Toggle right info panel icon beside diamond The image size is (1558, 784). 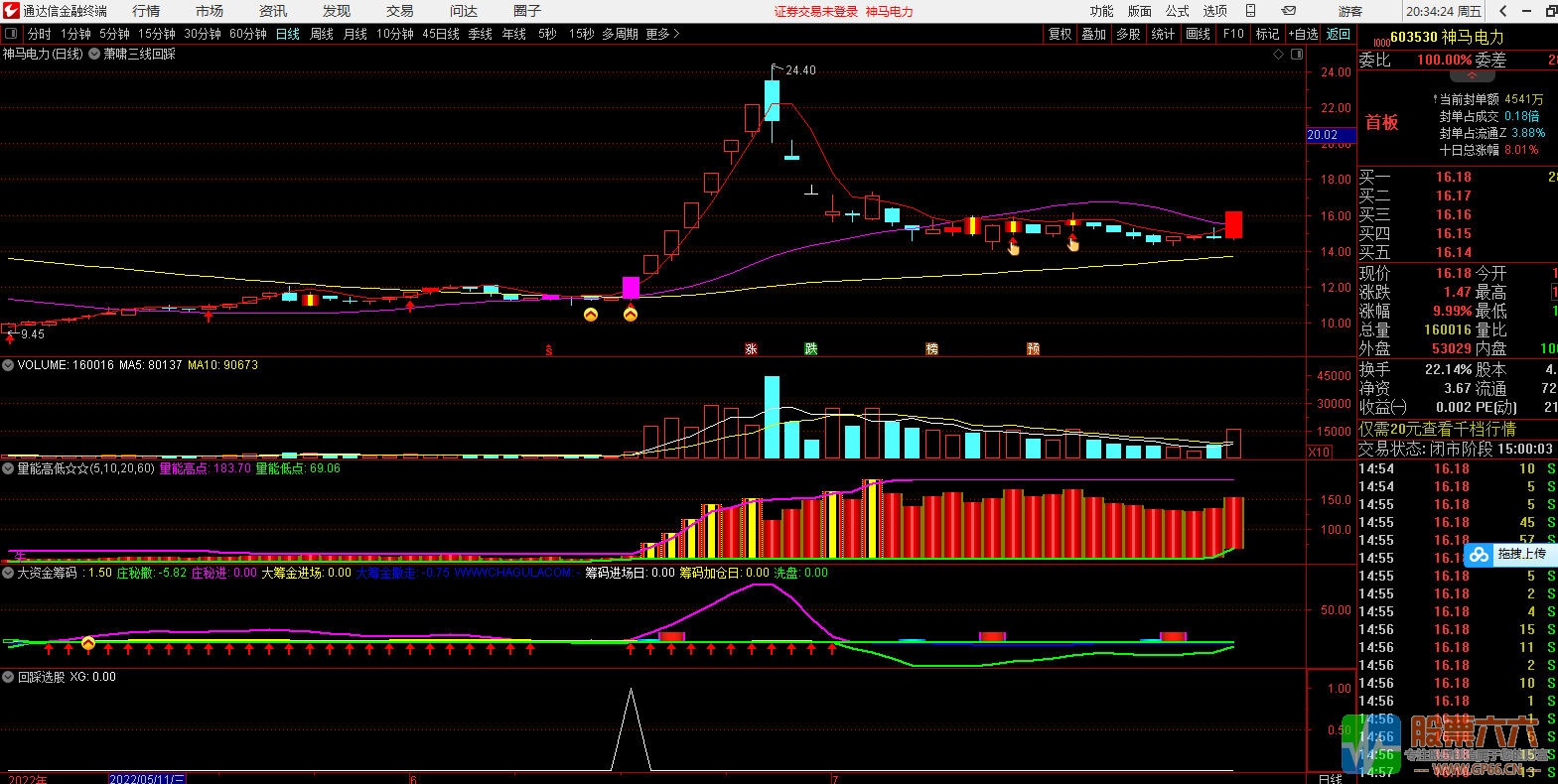[1296, 55]
